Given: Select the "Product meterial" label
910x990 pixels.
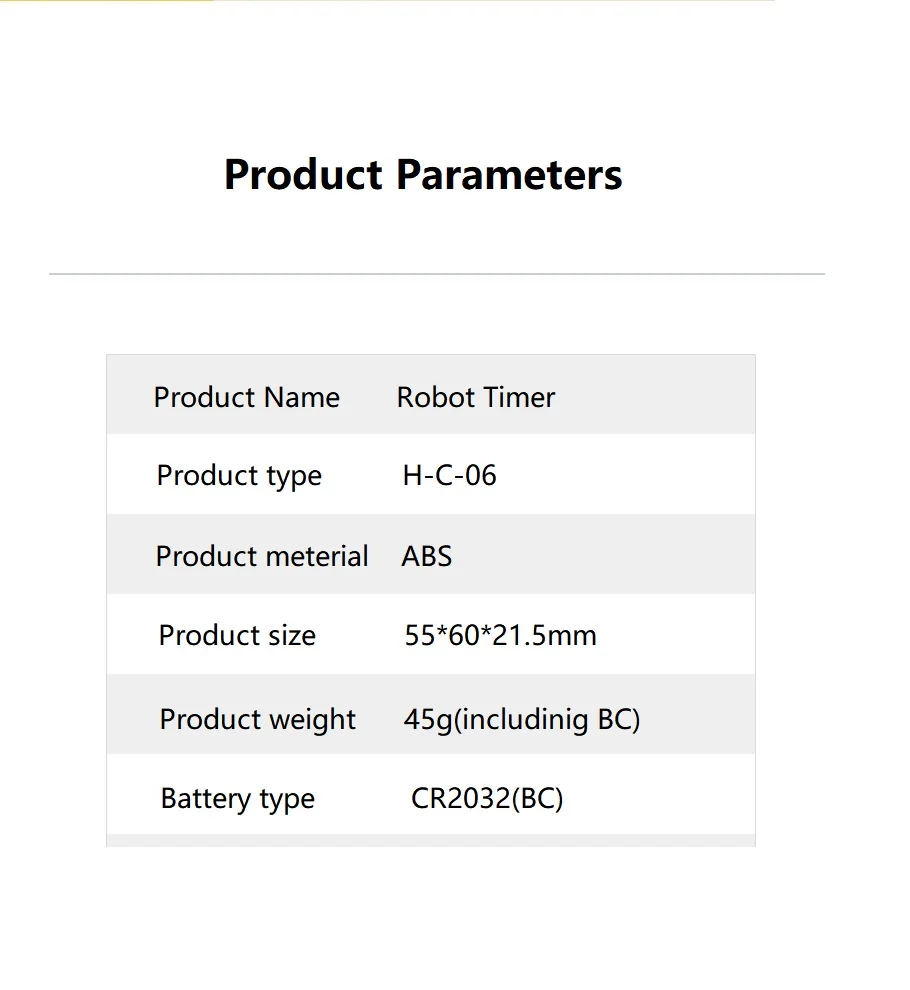Looking at the screenshot, I should click(262, 556).
